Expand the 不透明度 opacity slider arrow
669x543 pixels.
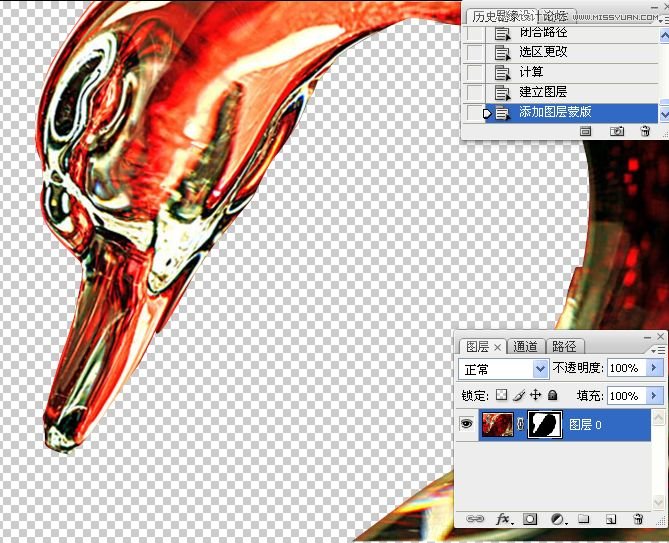(655, 368)
